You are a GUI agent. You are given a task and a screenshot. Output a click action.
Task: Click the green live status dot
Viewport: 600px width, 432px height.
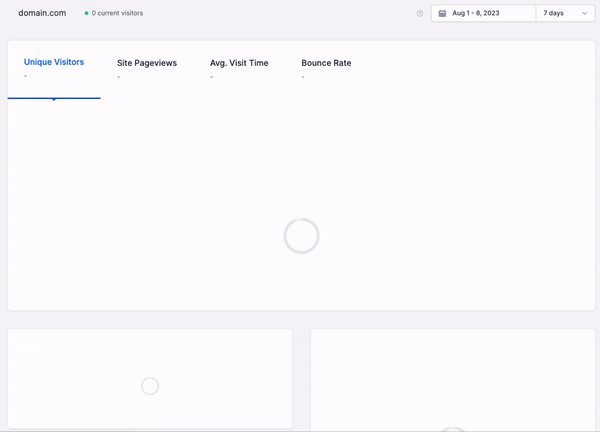[x=87, y=14]
